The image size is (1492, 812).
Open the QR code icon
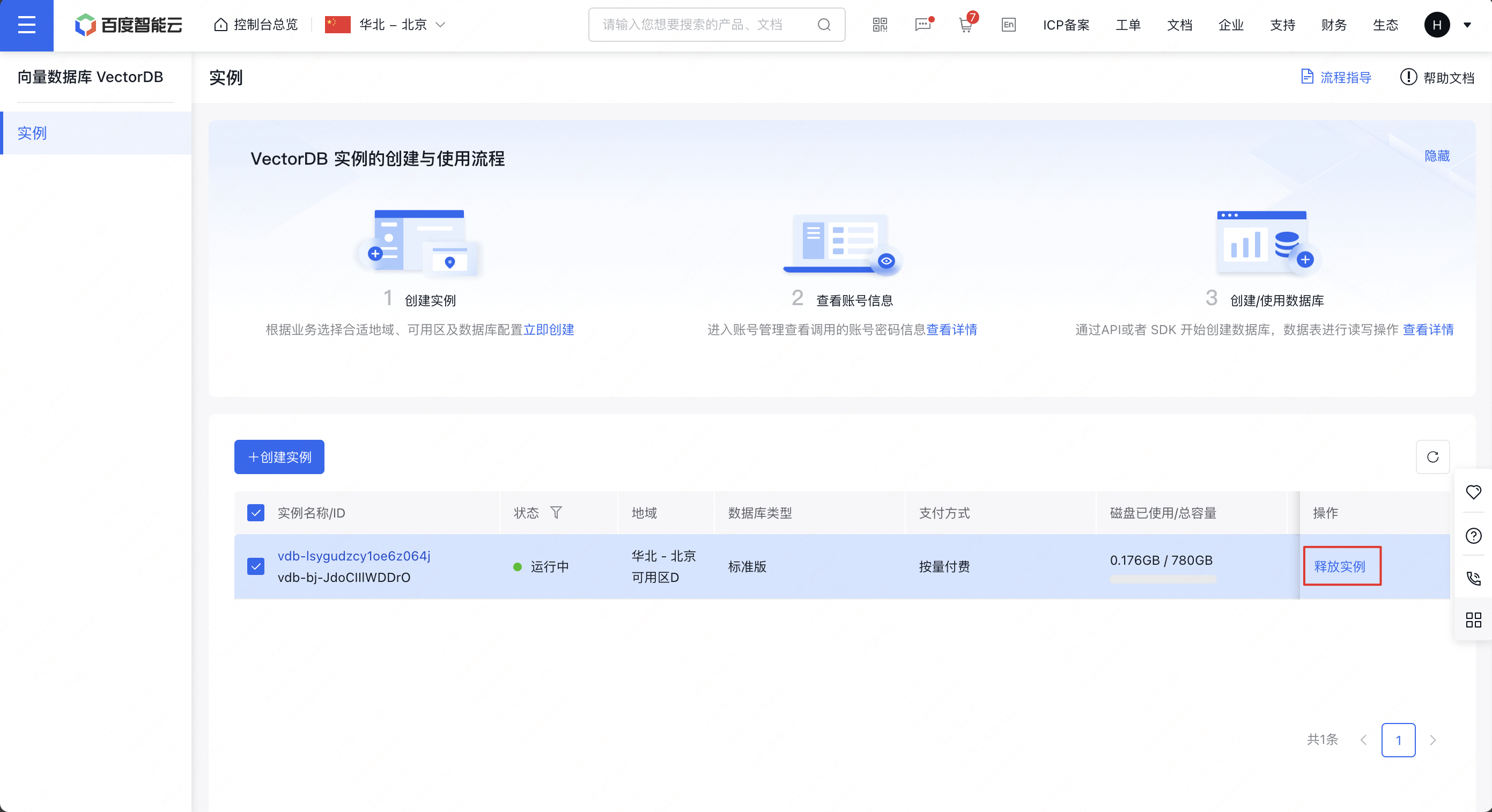880,24
